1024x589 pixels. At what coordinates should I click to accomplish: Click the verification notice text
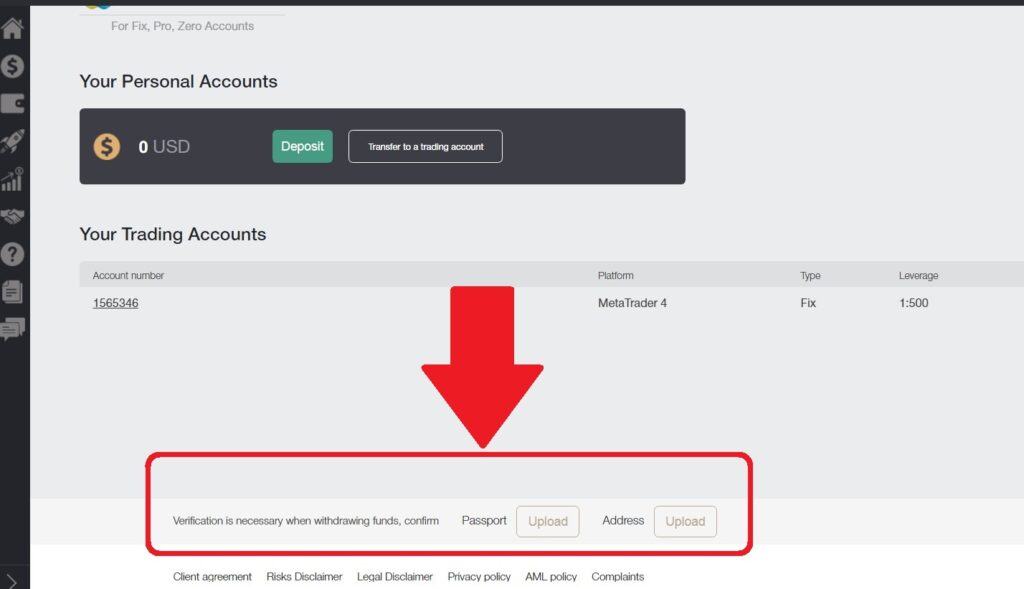coord(306,521)
